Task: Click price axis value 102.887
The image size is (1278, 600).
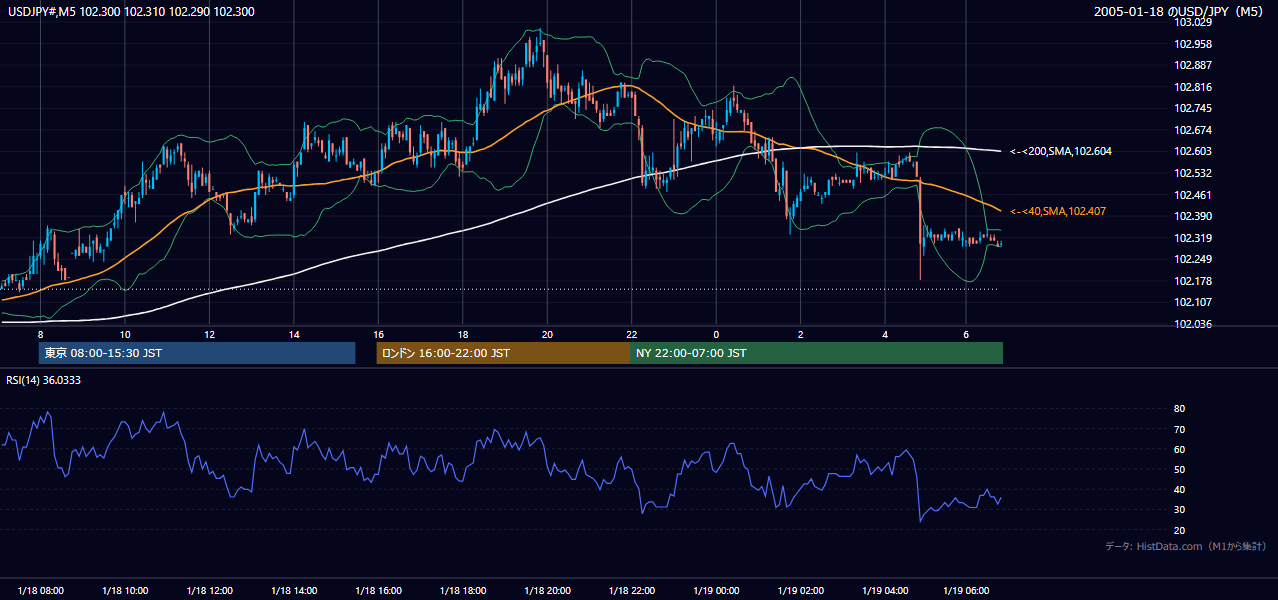Action: click(1193, 65)
